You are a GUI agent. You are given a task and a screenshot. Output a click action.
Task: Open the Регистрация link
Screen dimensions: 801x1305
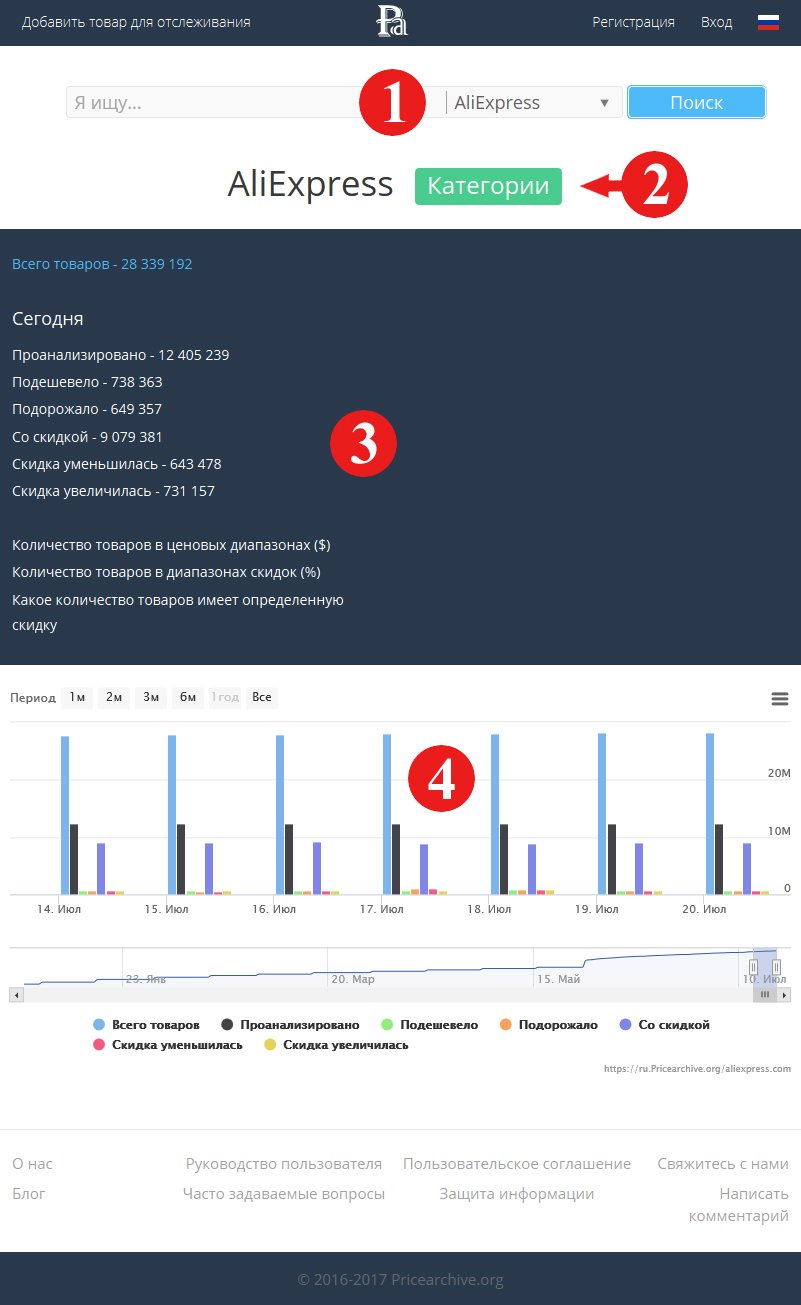tap(633, 22)
